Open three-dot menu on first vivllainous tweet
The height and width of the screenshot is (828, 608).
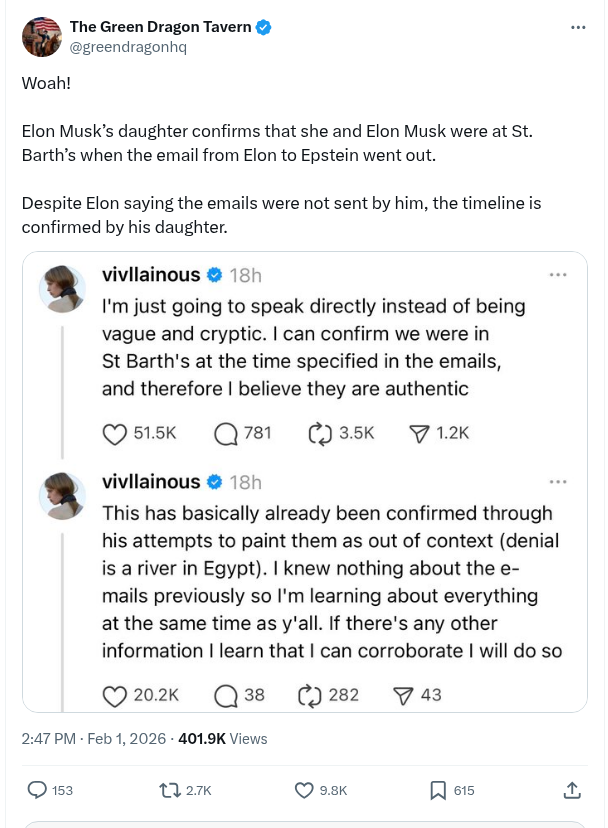click(558, 274)
